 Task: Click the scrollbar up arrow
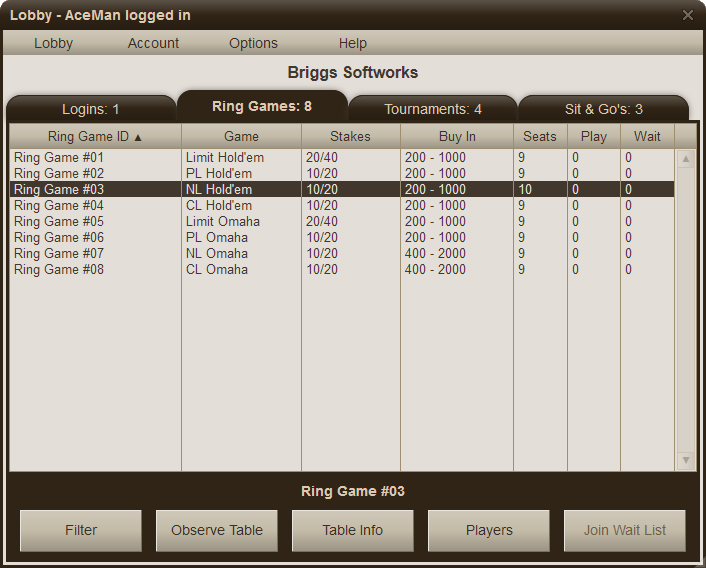686,159
